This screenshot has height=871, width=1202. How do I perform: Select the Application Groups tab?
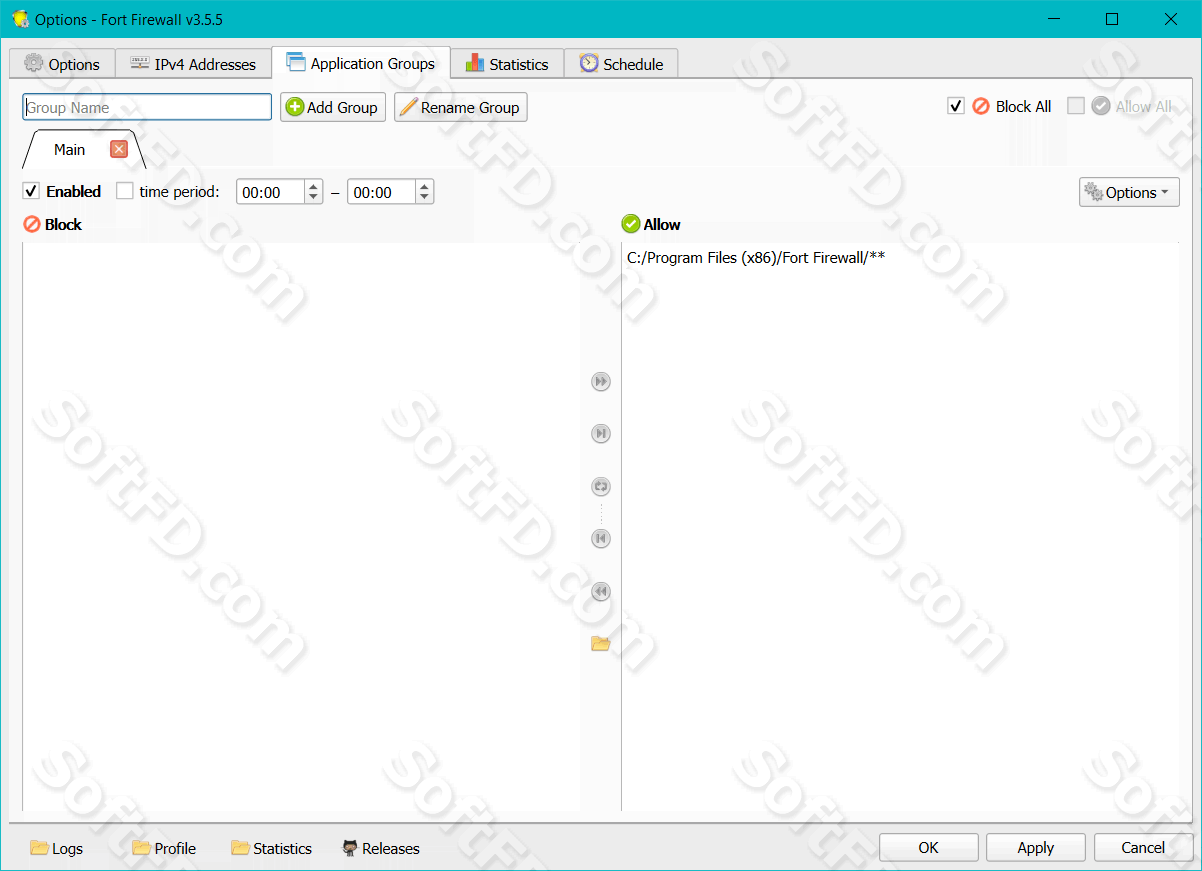click(361, 63)
